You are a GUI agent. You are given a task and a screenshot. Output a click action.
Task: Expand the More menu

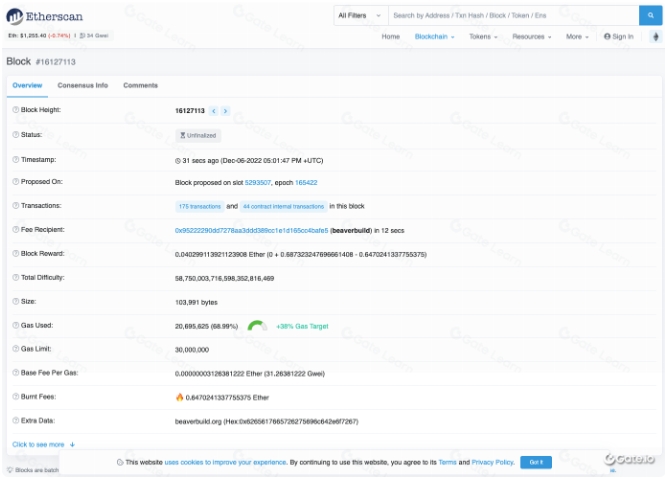[x=577, y=37]
